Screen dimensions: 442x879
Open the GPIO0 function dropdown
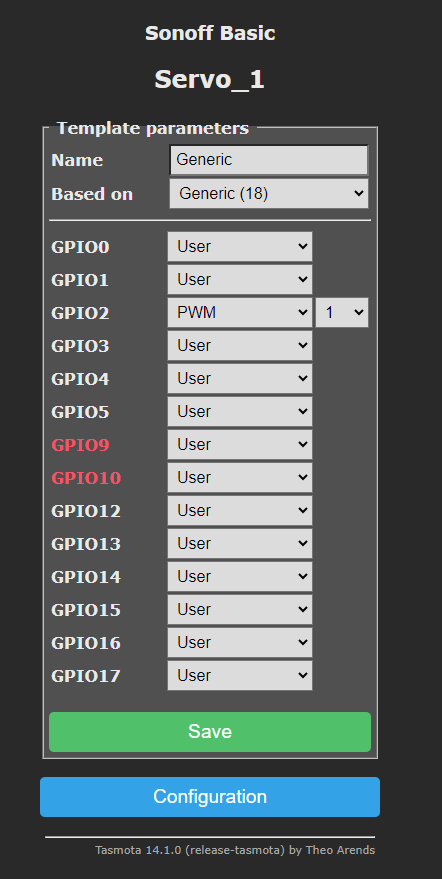click(240, 247)
